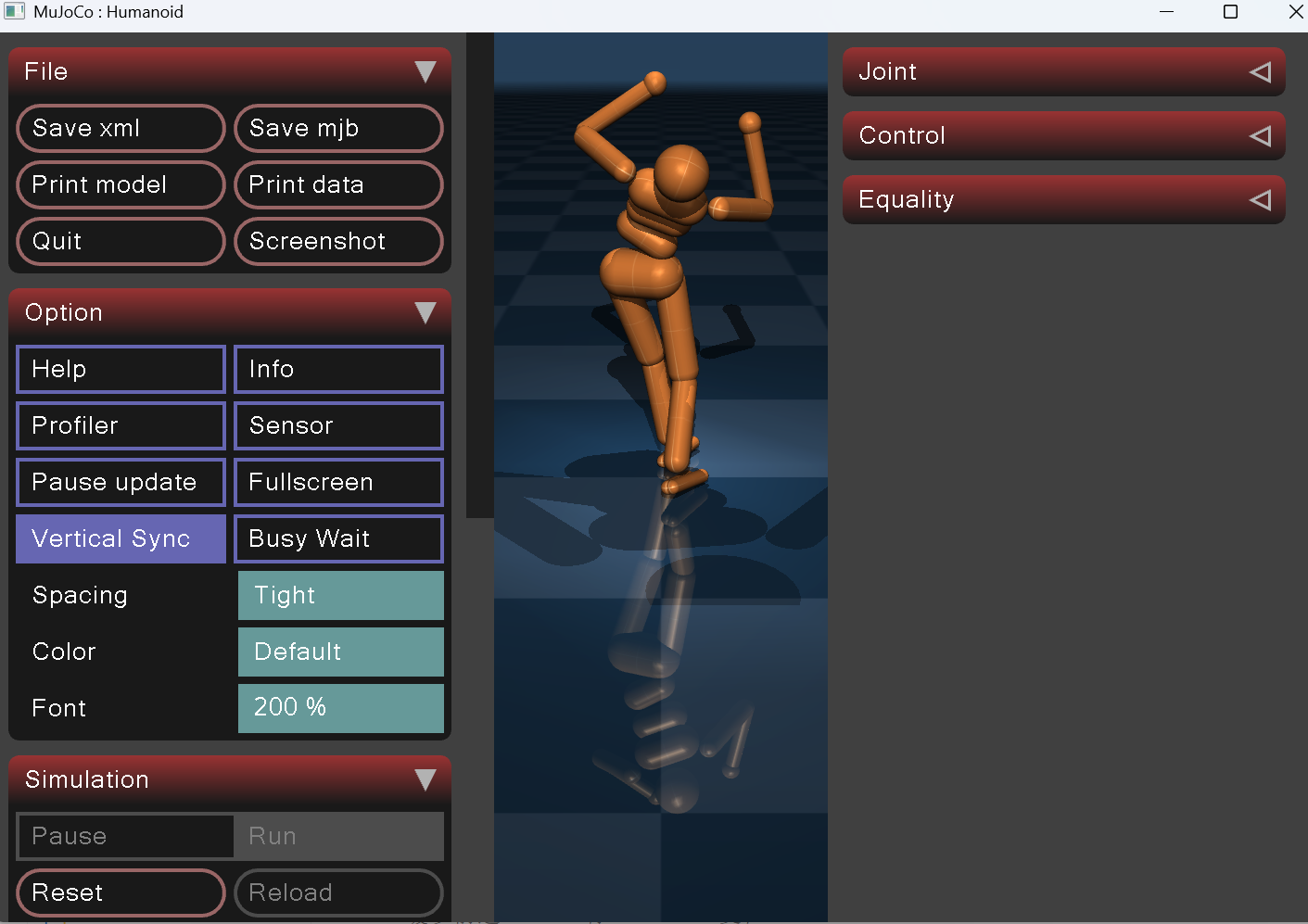Collapse the Simulation section arrow

(425, 780)
